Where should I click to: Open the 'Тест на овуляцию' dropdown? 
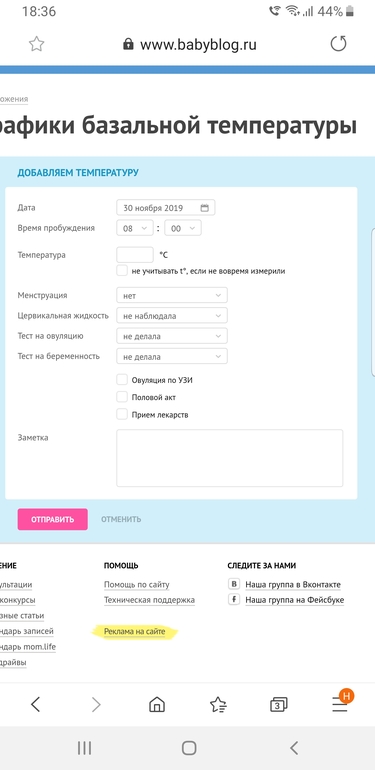[172, 336]
